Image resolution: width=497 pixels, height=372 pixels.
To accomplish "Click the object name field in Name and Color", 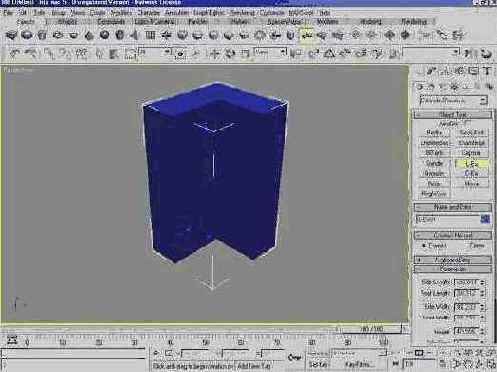I will 448,219.
